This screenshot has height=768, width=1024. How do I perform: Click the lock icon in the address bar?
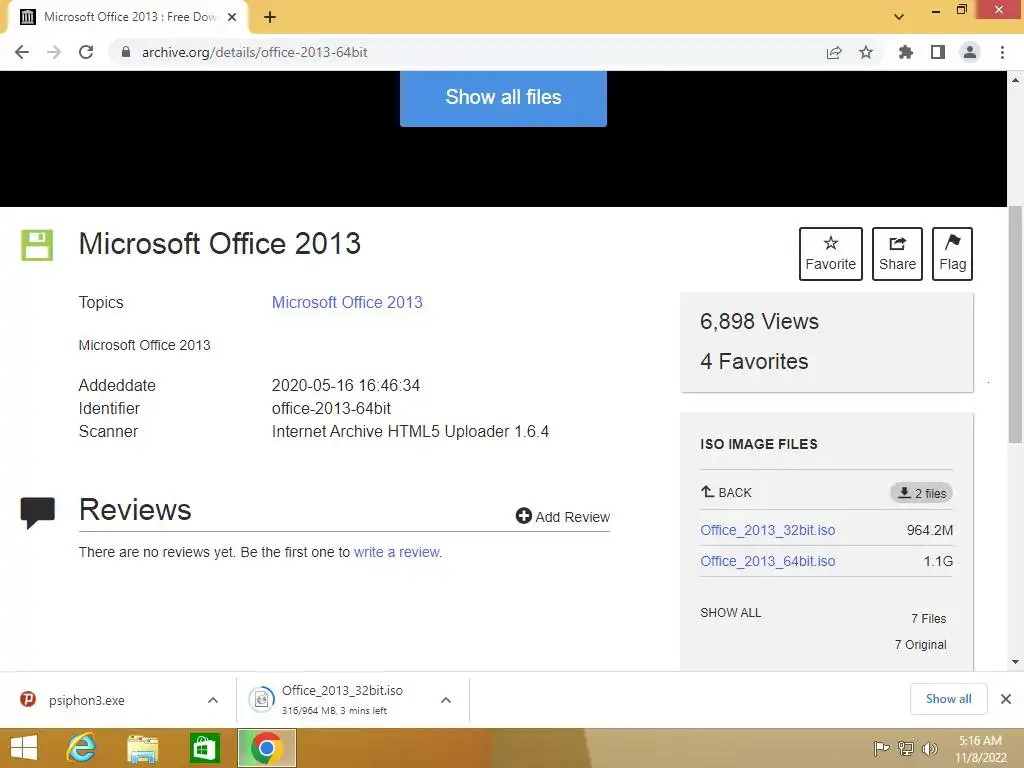point(125,52)
